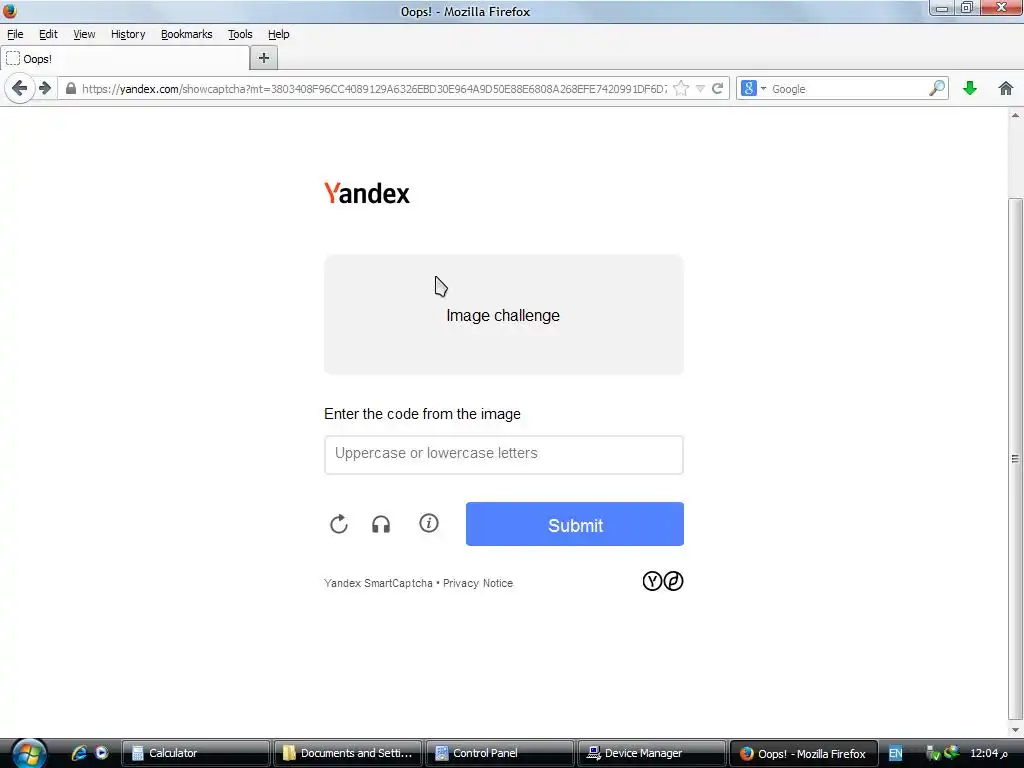Open the Privacy Notice link
Image resolution: width=1024 pixels, height=768 pixels.
point(478,583)
